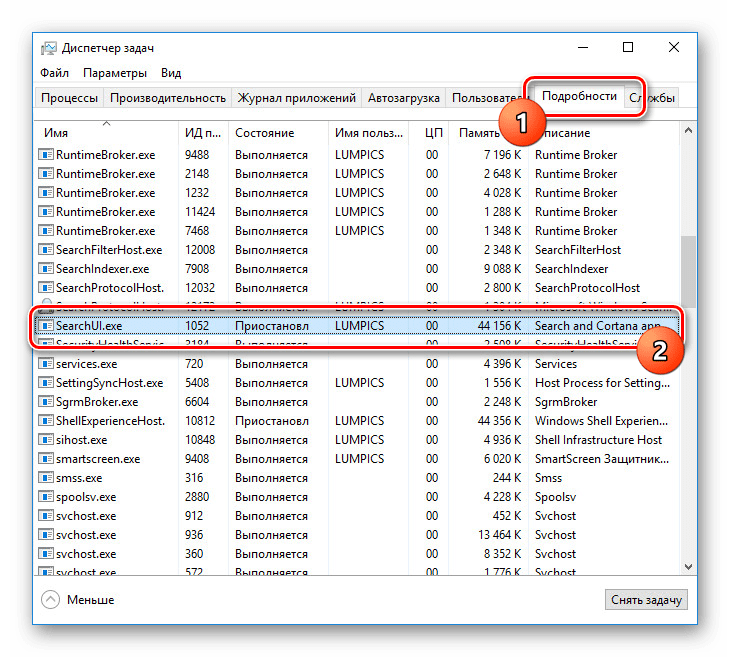The width and height of the screenshot is (730, 657).
Task: Click PID value 10848
Action: point(200,440)
